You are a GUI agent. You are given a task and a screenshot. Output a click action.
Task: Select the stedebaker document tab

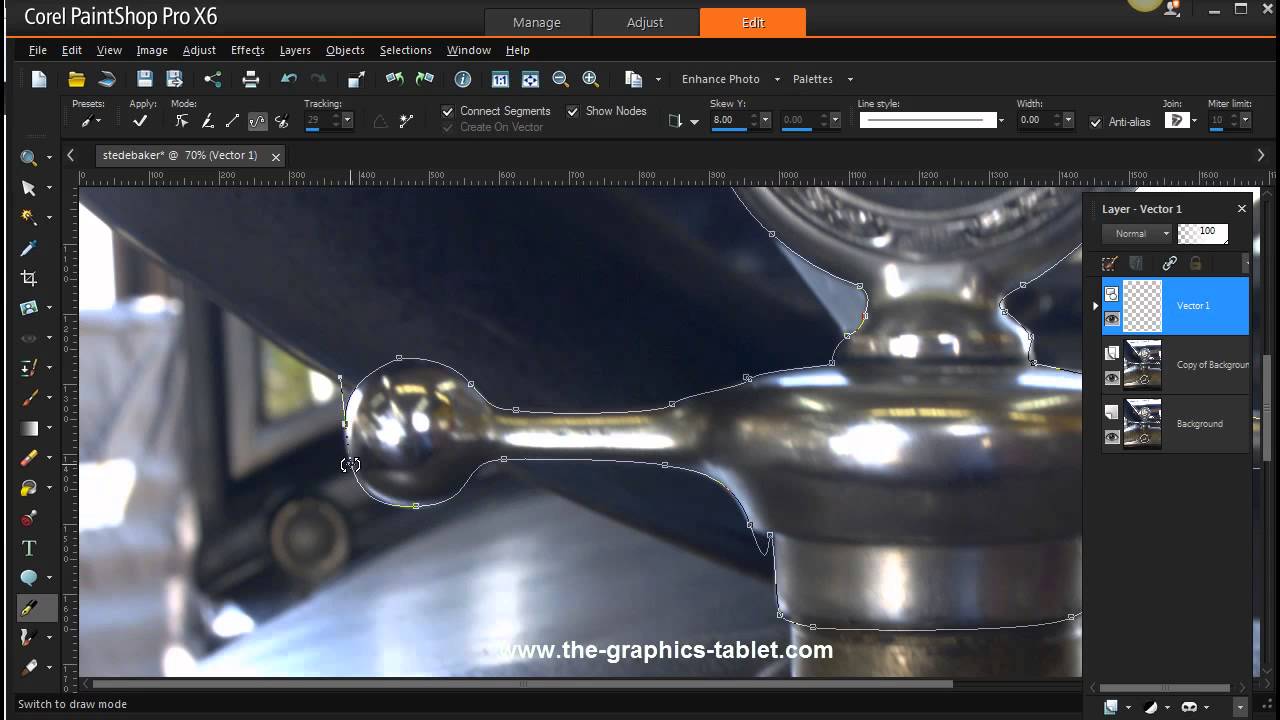tap(180, 155)
